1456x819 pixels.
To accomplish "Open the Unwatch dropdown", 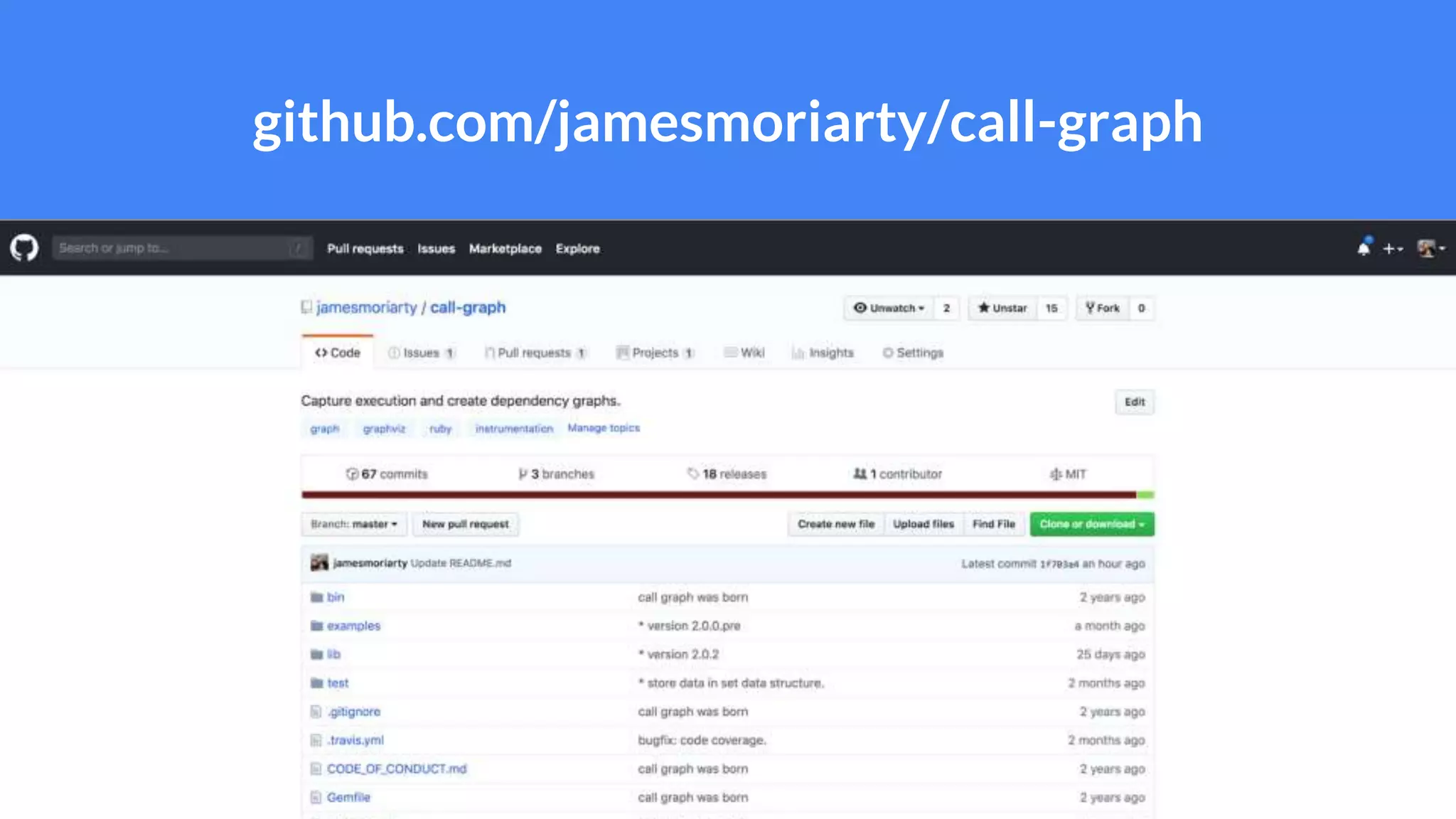I will click(889, 308).
